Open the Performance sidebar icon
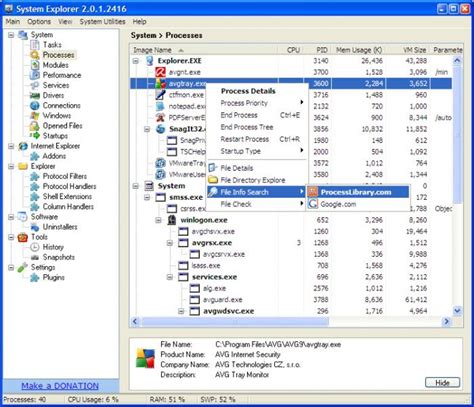Image resolution: width=474 pixels, height=407 pixels. [x=35, y=75]
